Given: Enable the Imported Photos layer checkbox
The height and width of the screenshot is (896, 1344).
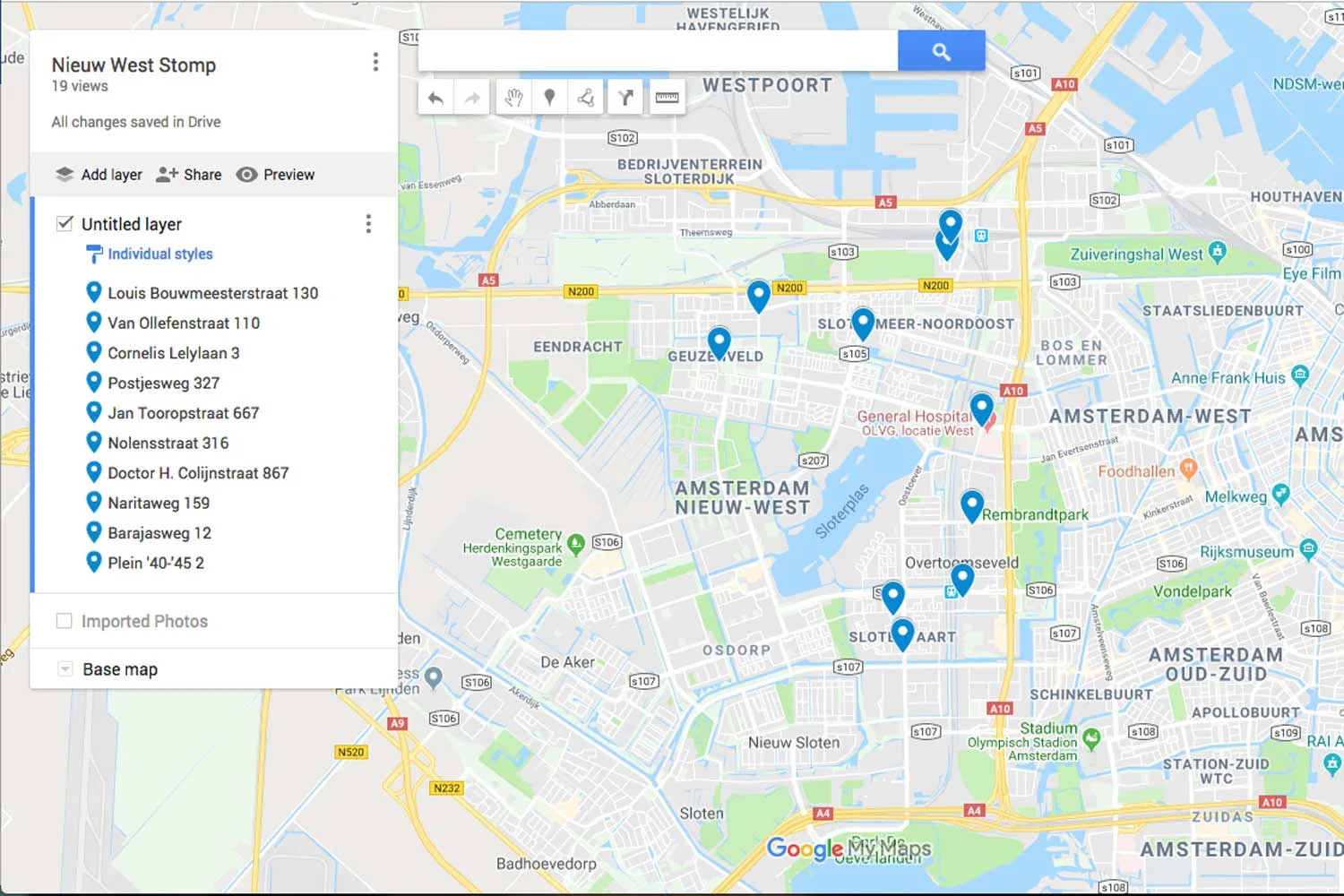Looking at the screenshot, I should click(x=65, y=621).
